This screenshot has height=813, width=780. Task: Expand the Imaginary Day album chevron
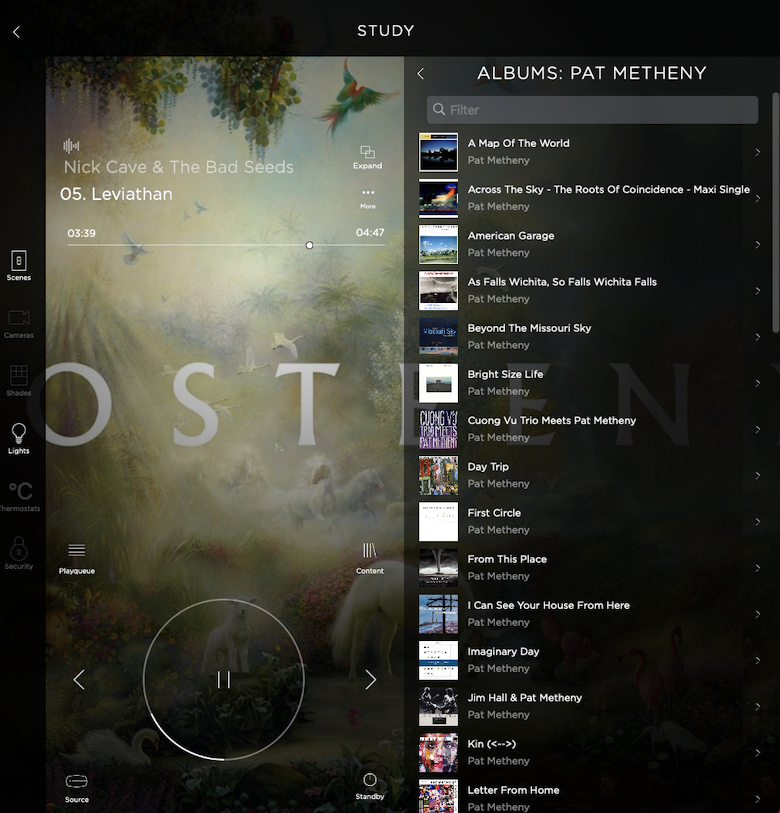coord(757,661)
